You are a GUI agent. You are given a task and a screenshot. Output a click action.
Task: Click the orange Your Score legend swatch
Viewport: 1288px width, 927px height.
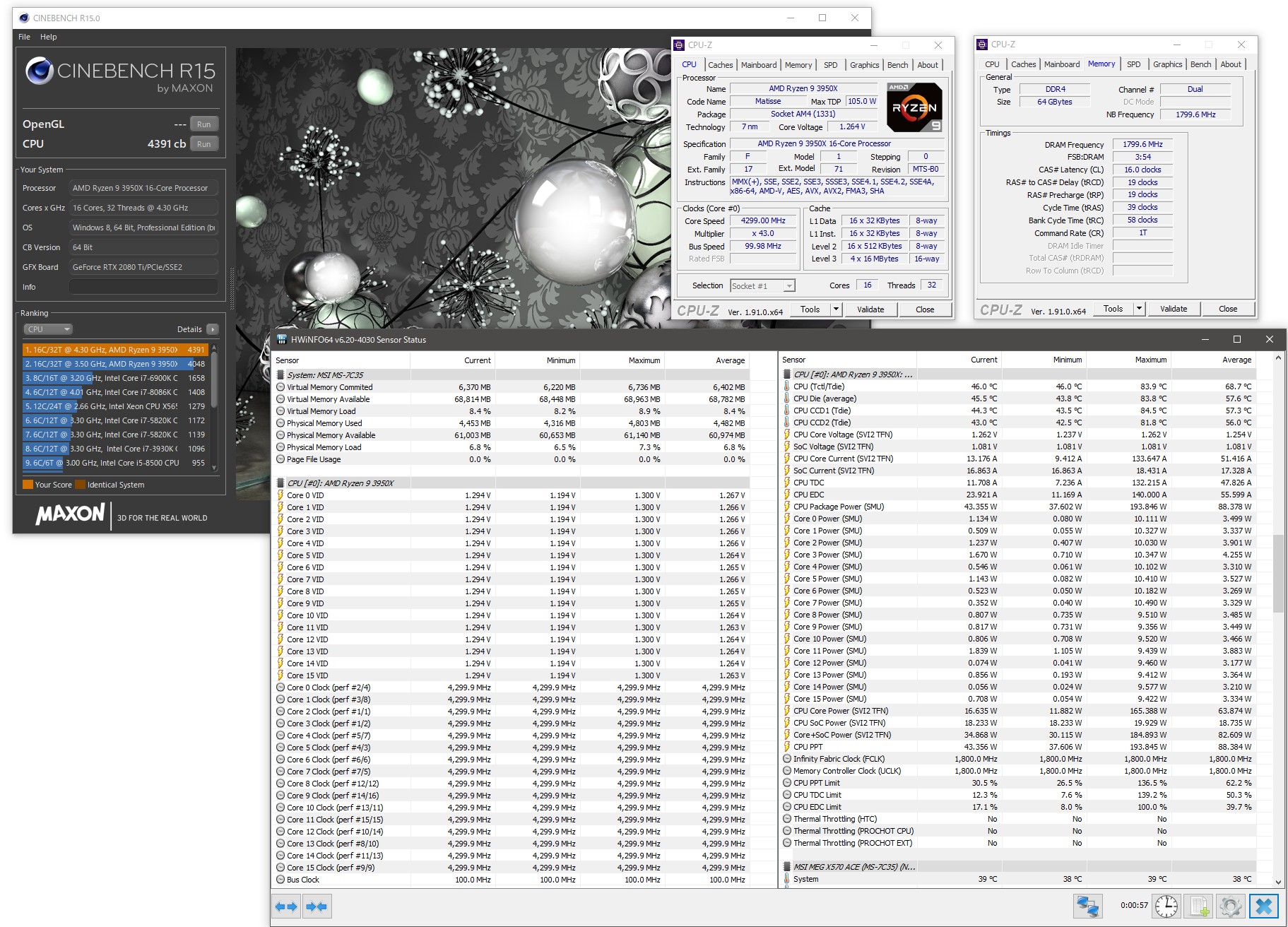pyautogui.click(x=28, y=485)
